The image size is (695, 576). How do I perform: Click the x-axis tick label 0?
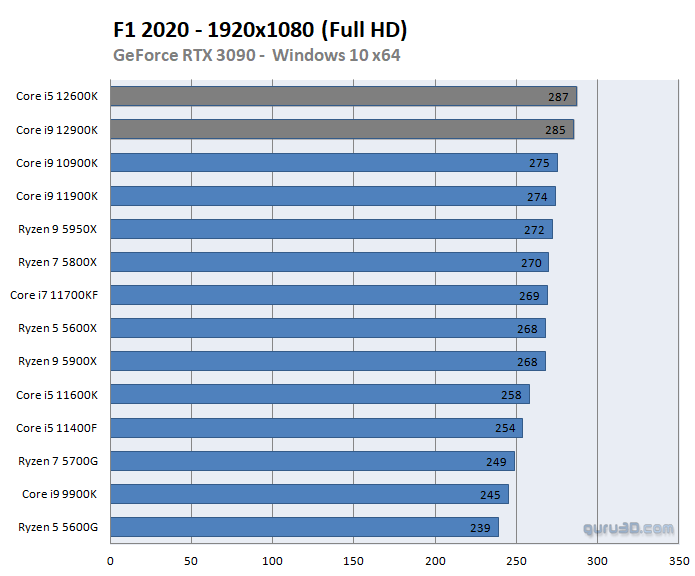point(110,561)
